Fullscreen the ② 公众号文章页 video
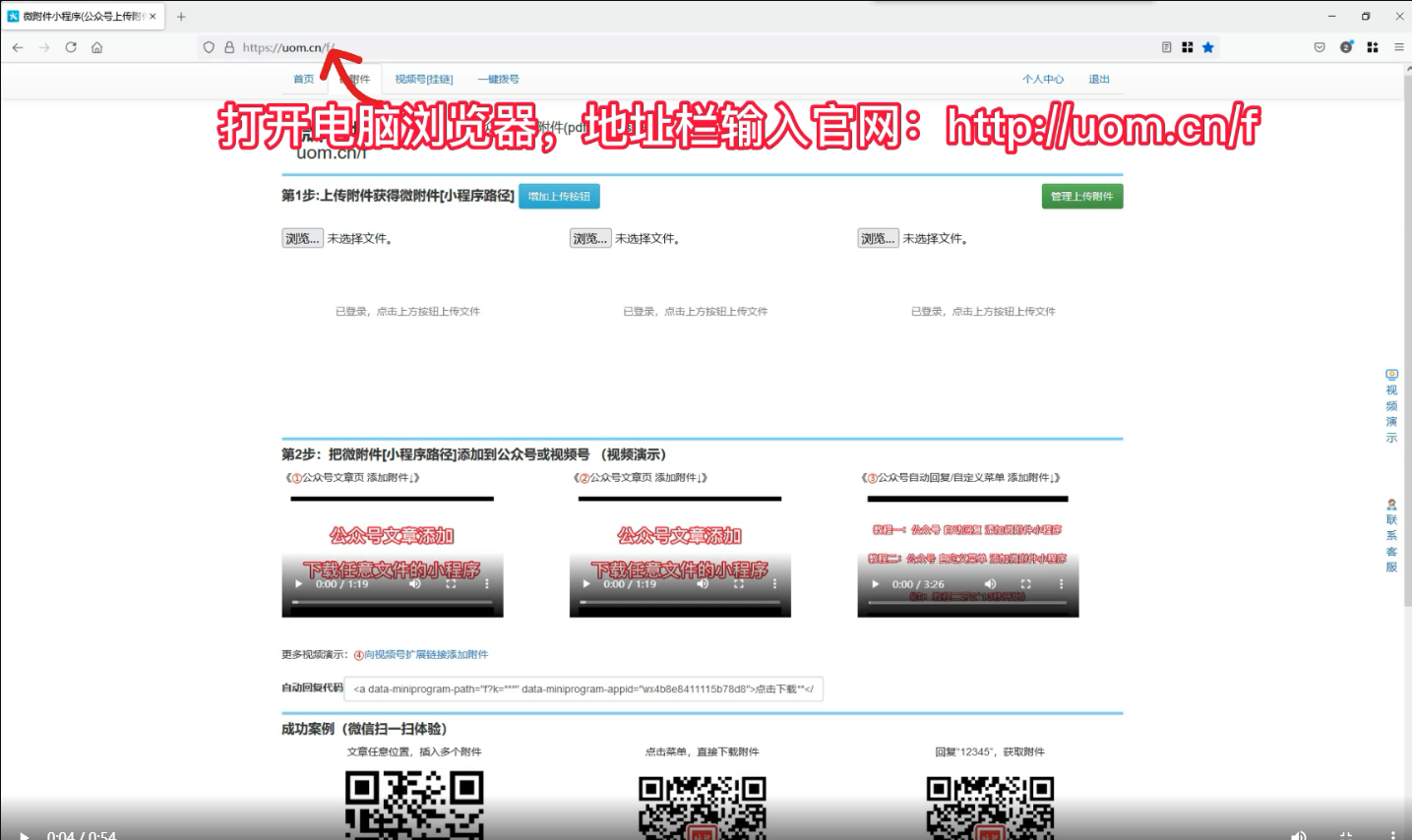Screen dimensions: 1412x840 point(738,584)
